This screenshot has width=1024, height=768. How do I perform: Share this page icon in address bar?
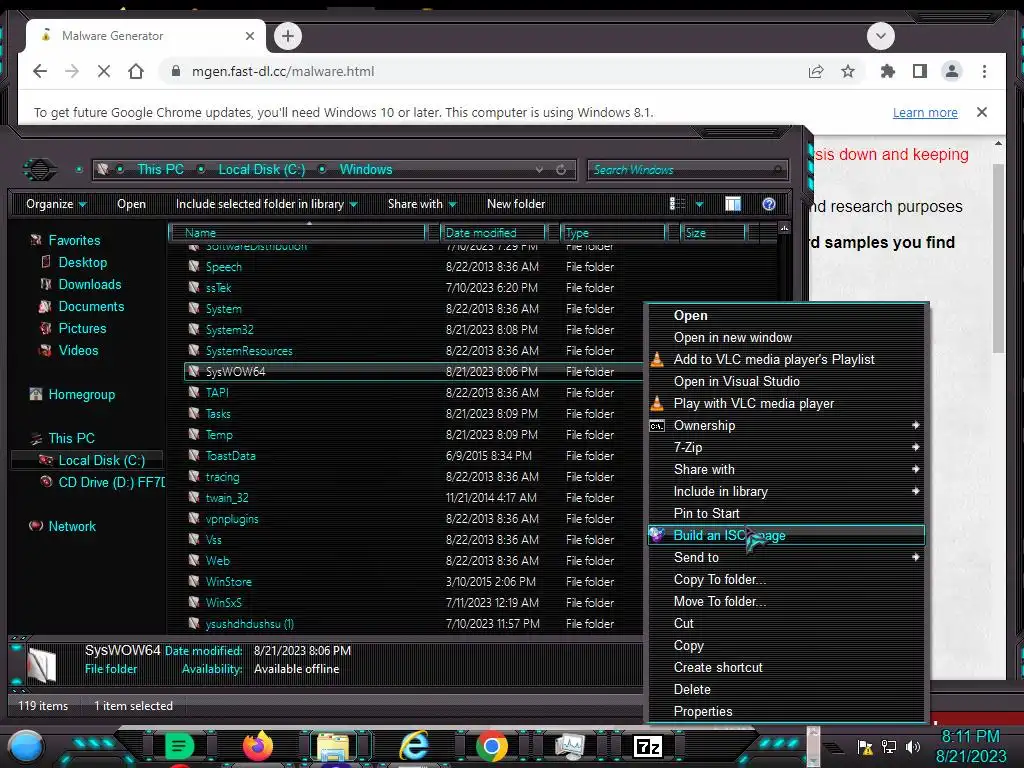(816, 71)
